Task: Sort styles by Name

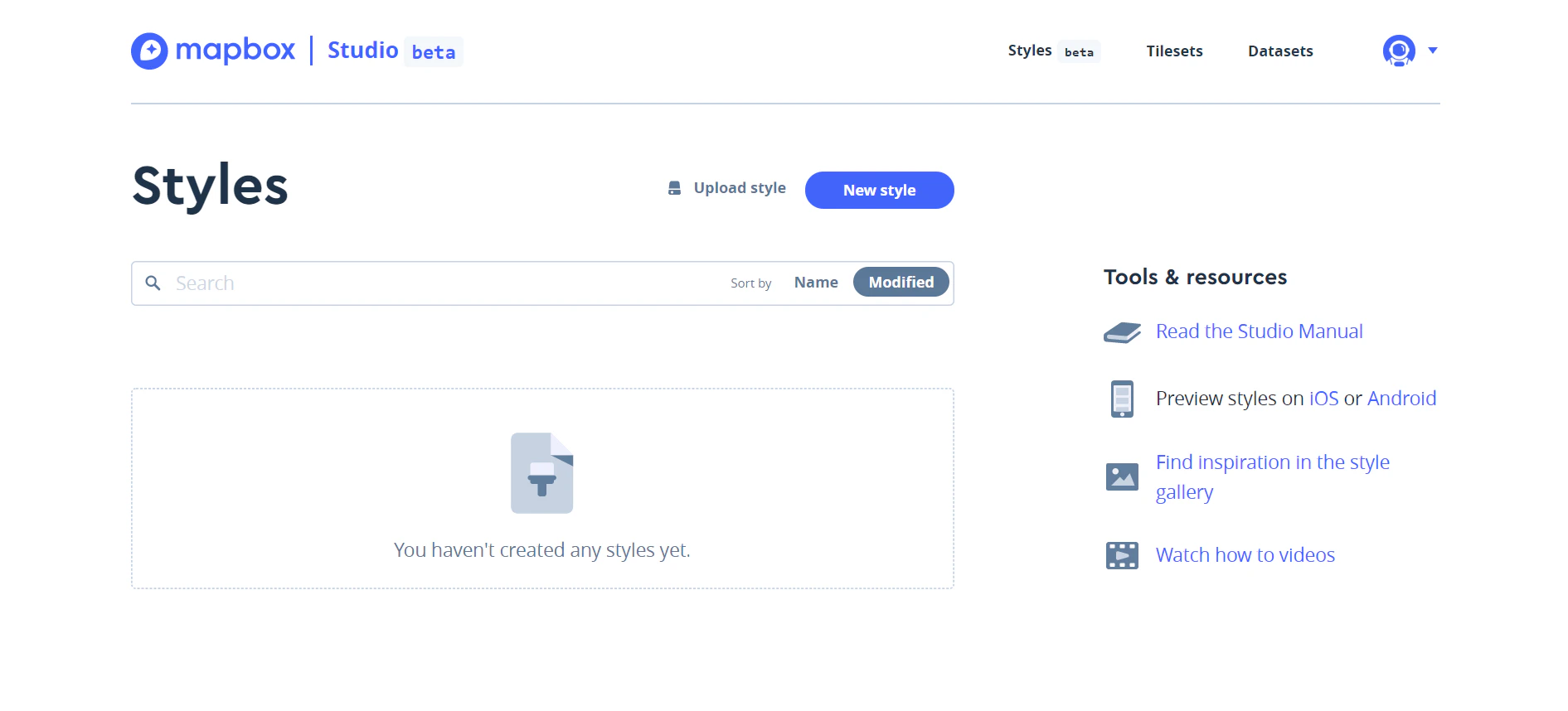Action: click(816, 283)
